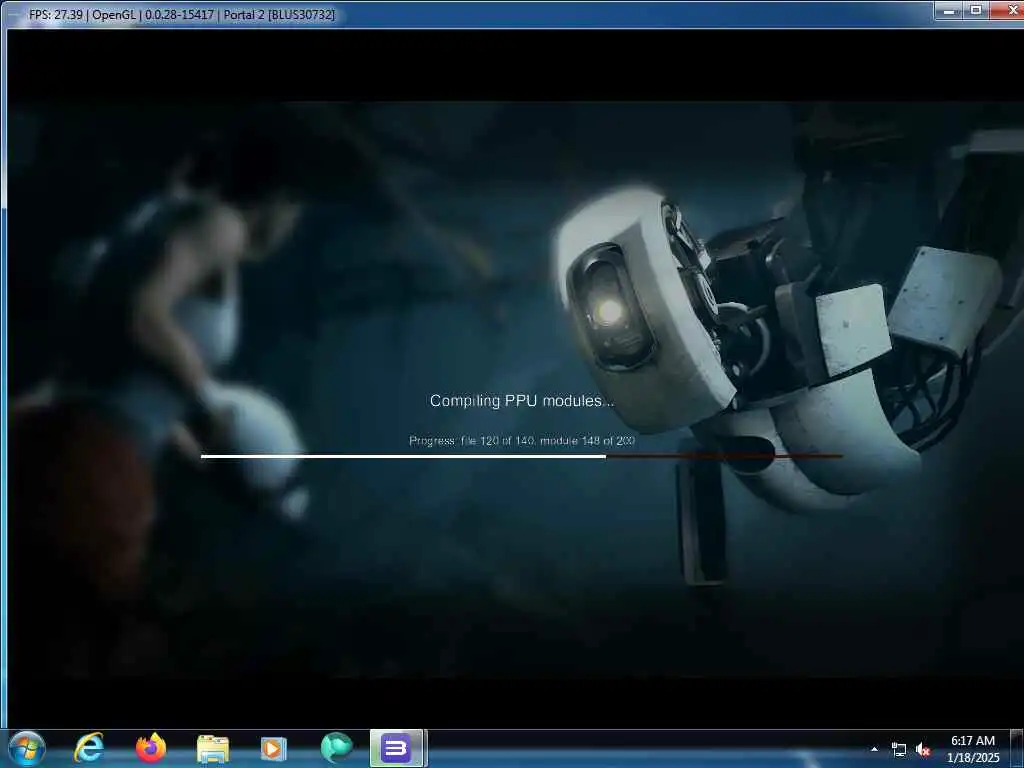Open the Windows Start menu orb
The width and height of the screenshot is (1024, 768).
26,749
